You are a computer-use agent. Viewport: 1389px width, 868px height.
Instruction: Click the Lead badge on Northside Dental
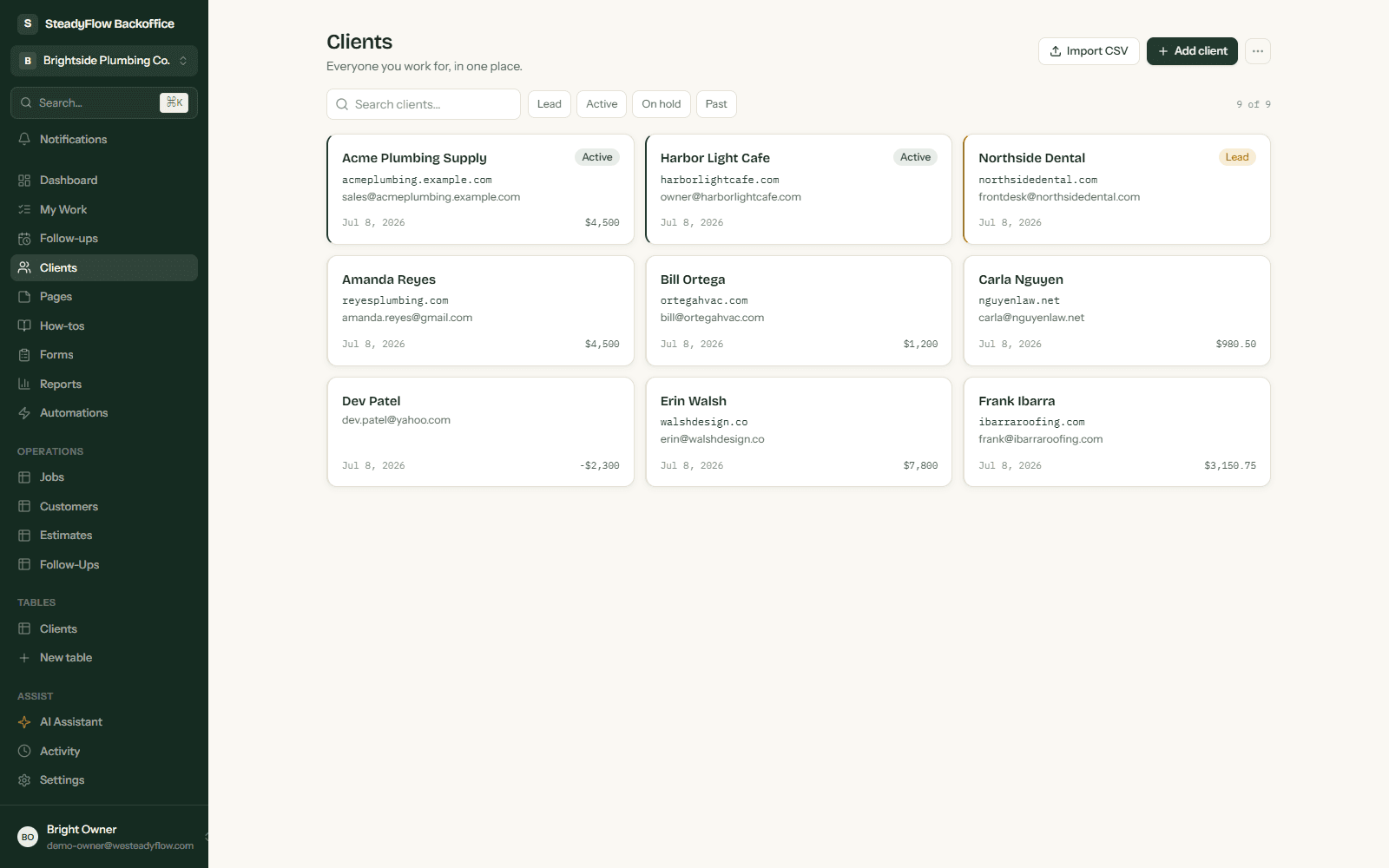[1237, 157]
